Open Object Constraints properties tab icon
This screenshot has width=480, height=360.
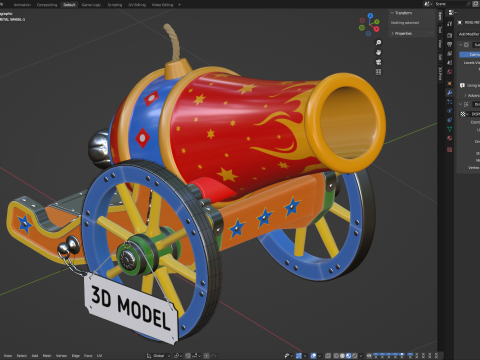point(450,120)
